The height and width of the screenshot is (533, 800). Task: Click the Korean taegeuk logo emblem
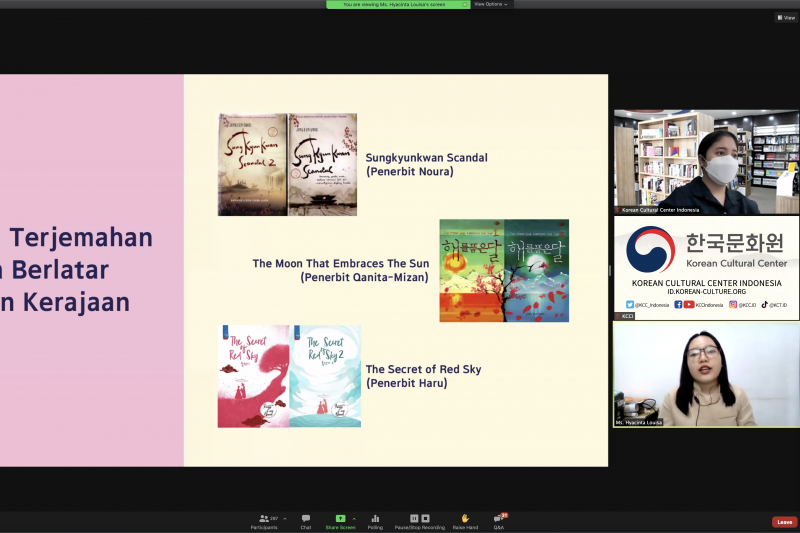651,249
